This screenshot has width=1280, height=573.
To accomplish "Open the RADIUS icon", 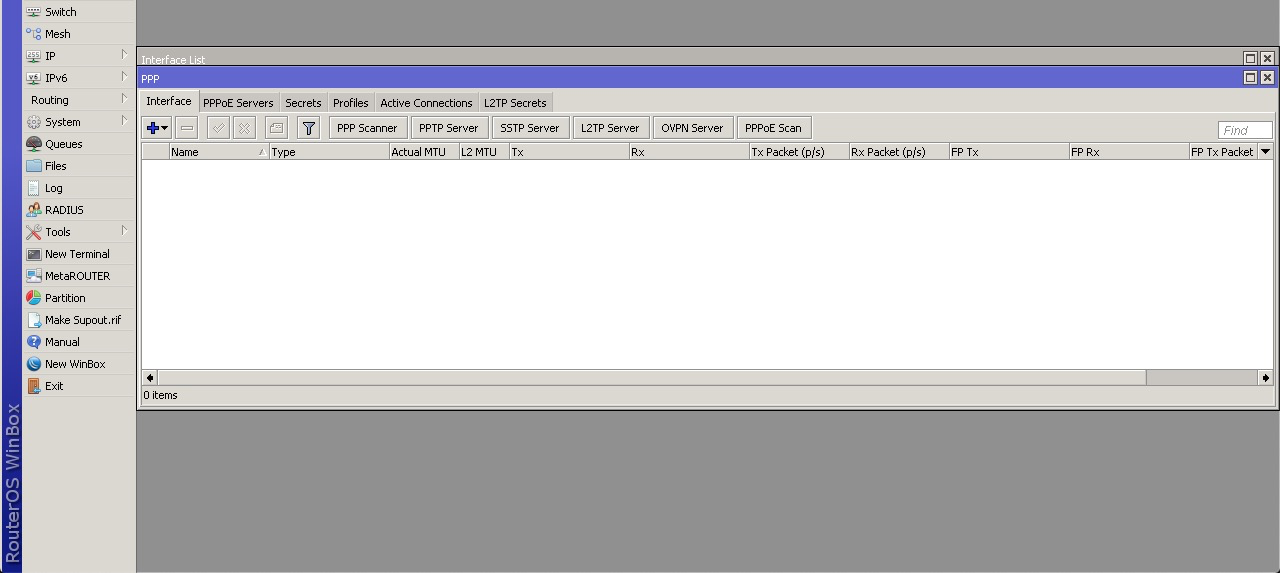I will [34, 210].
